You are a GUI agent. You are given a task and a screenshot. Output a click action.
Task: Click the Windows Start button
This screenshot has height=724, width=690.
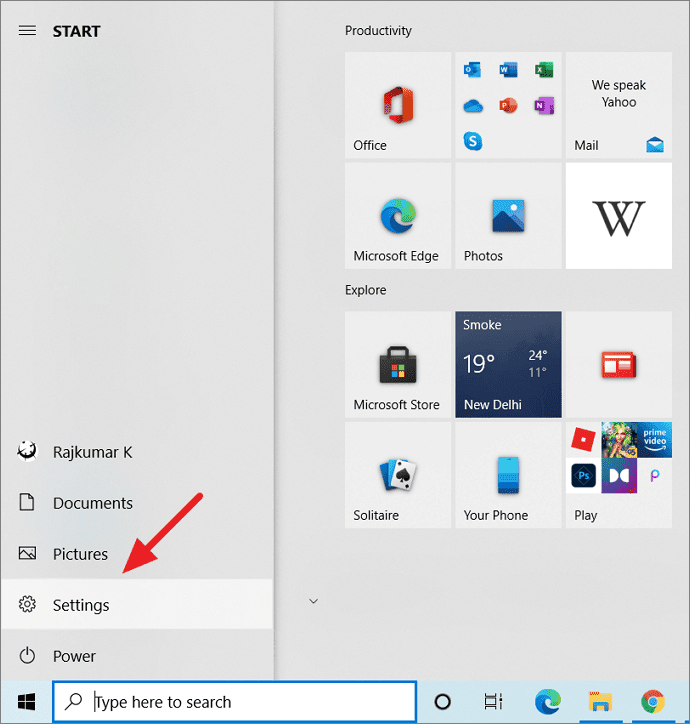tap(26, 702)
